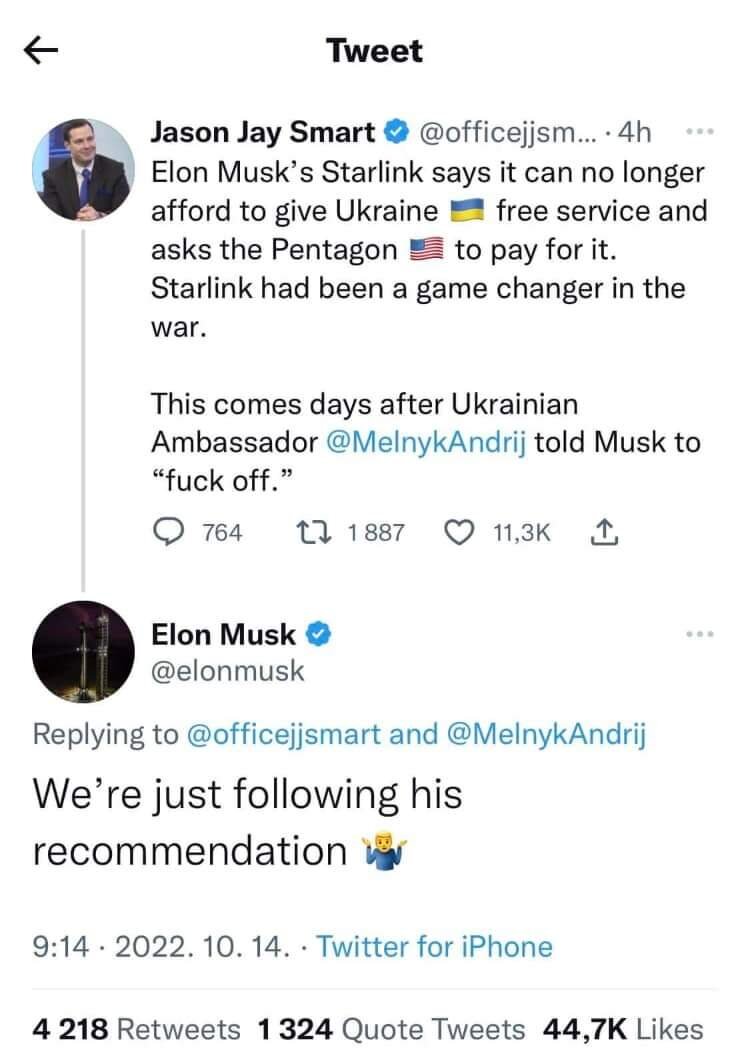750x1053 pixels.
Task: Click the Jason Jay Smart display name
Action: tap(263, 131)
